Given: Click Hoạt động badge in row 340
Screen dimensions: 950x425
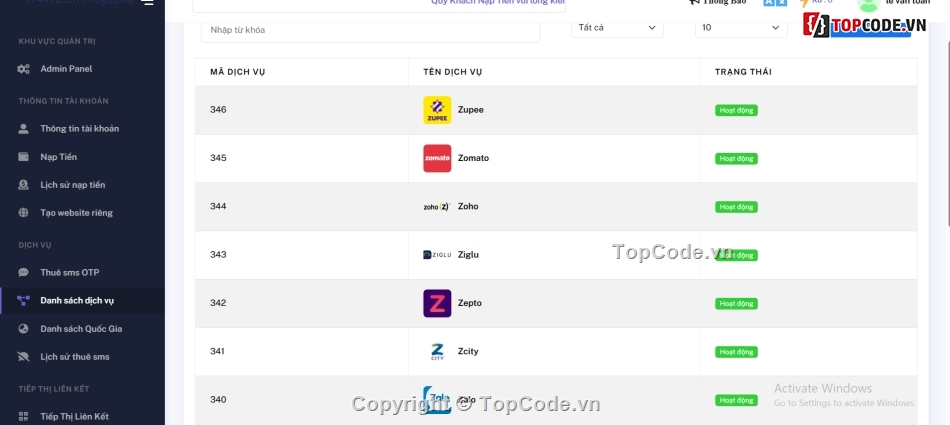Looking at the screenshot, I should pyautogui.click(x=736, y=400).
